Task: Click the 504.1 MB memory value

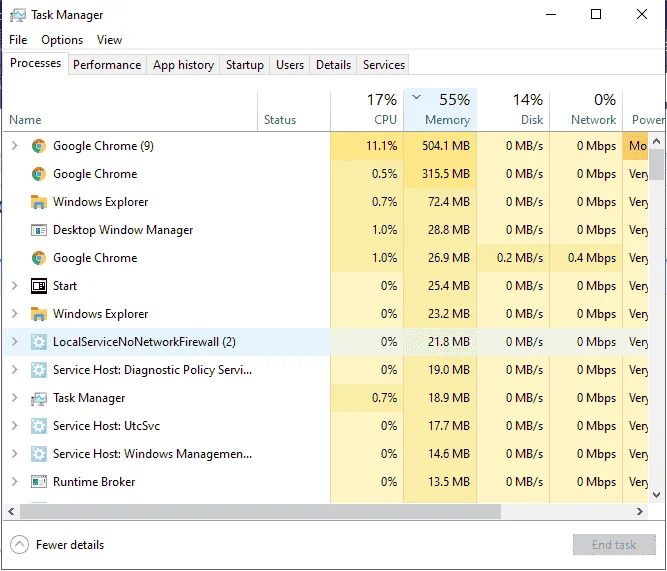Action: [446, 146]
